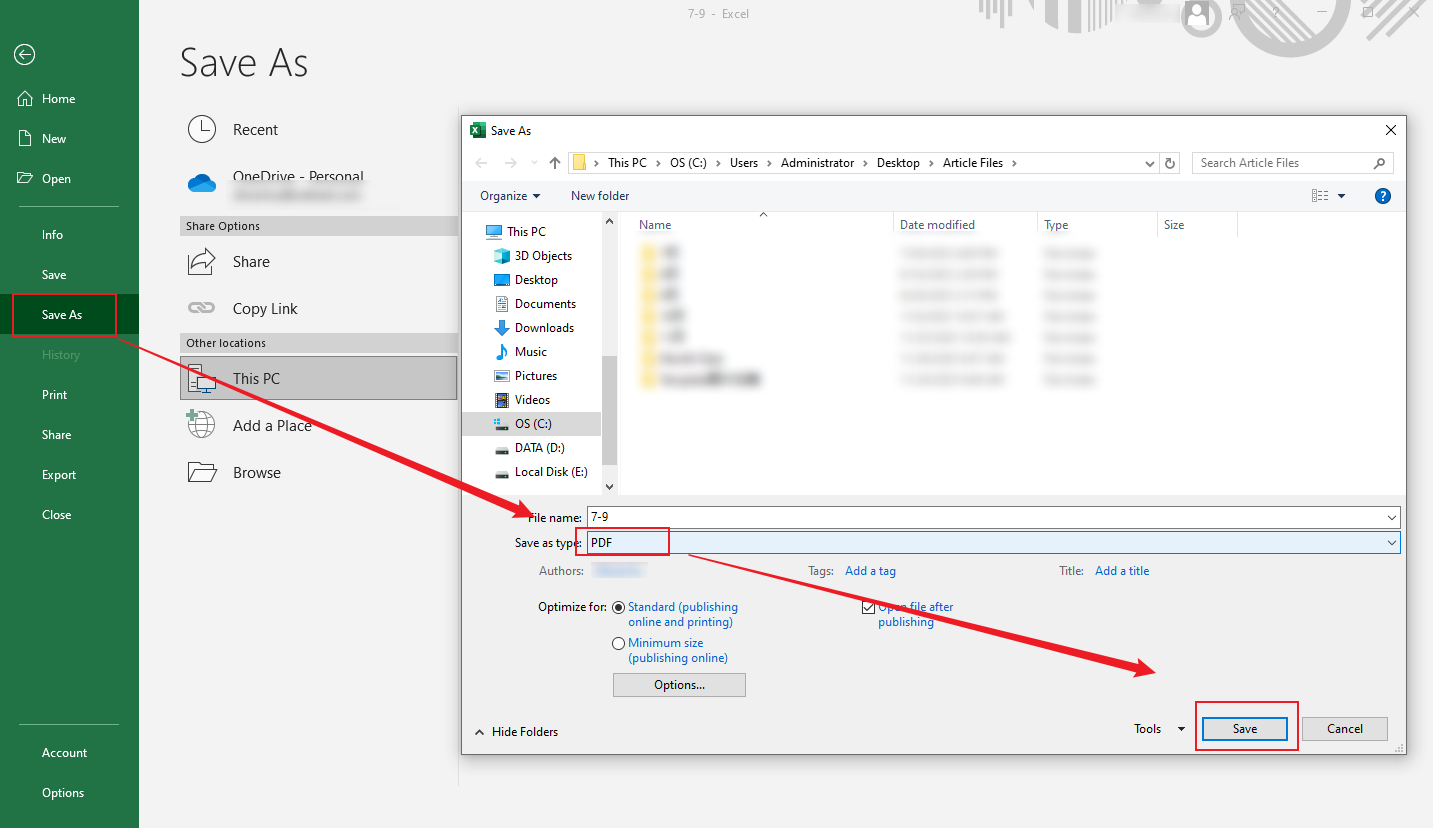The height and width of the screenshot is (828, 1433).
Task: Click the This PC computer icon
Action: [201, 378]
